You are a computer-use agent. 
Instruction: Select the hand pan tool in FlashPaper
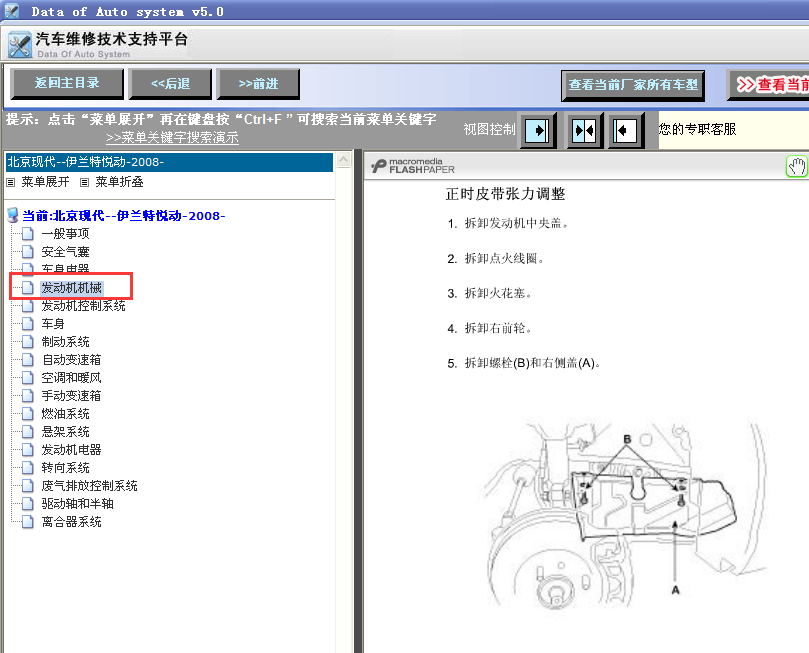tap(797, 167)
